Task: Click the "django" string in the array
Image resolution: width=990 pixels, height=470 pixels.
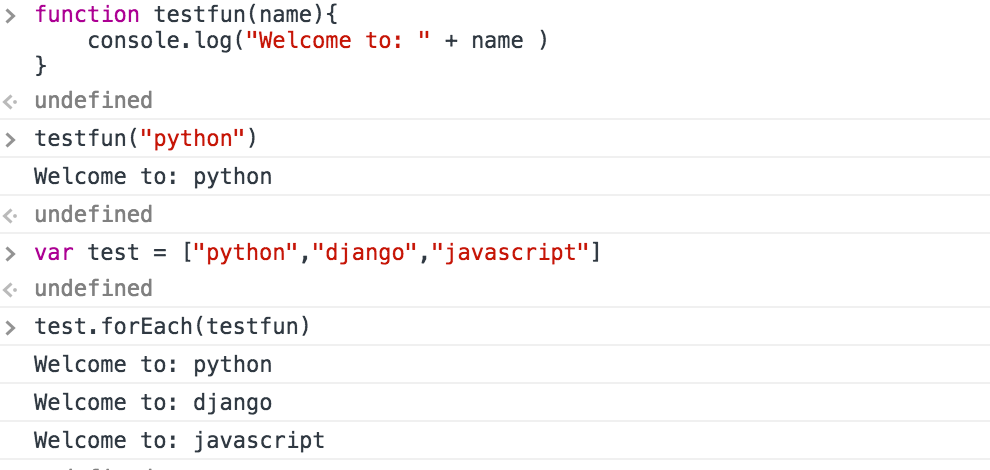Action: pos(371,253)
